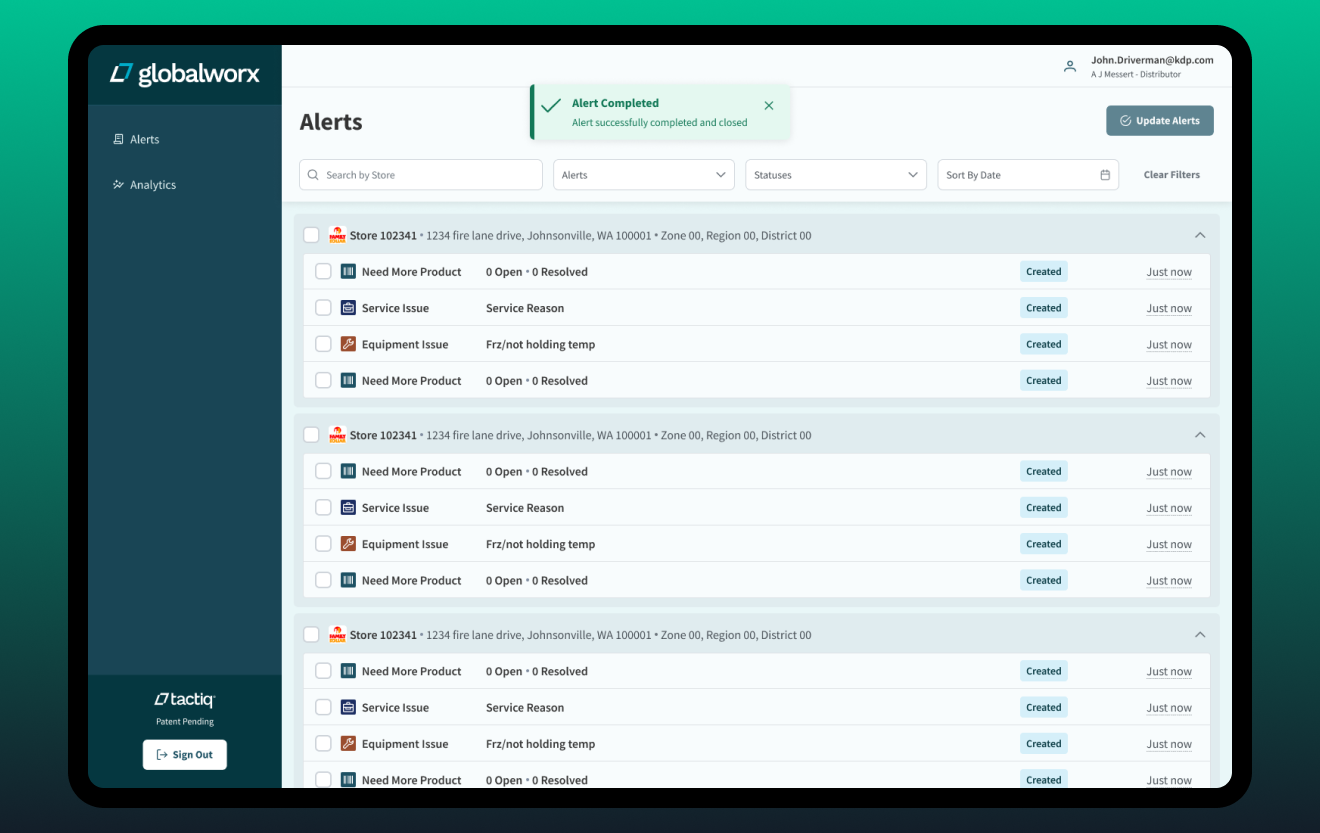Click the barcode icon of the top card's first Need More Product

pos(348,272)
